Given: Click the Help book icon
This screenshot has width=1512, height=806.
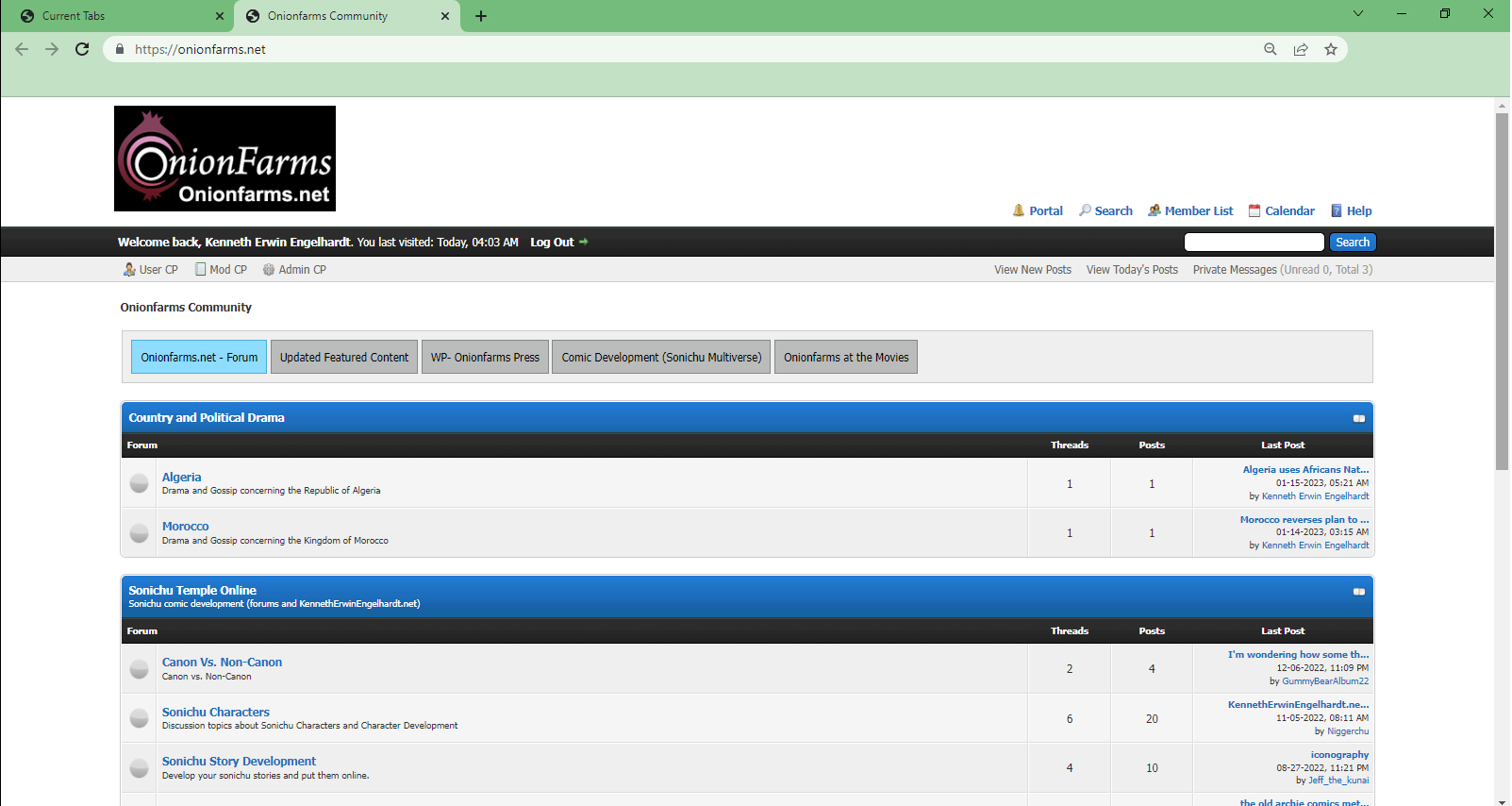Looking at the screenshot, I should (1337, 210).
